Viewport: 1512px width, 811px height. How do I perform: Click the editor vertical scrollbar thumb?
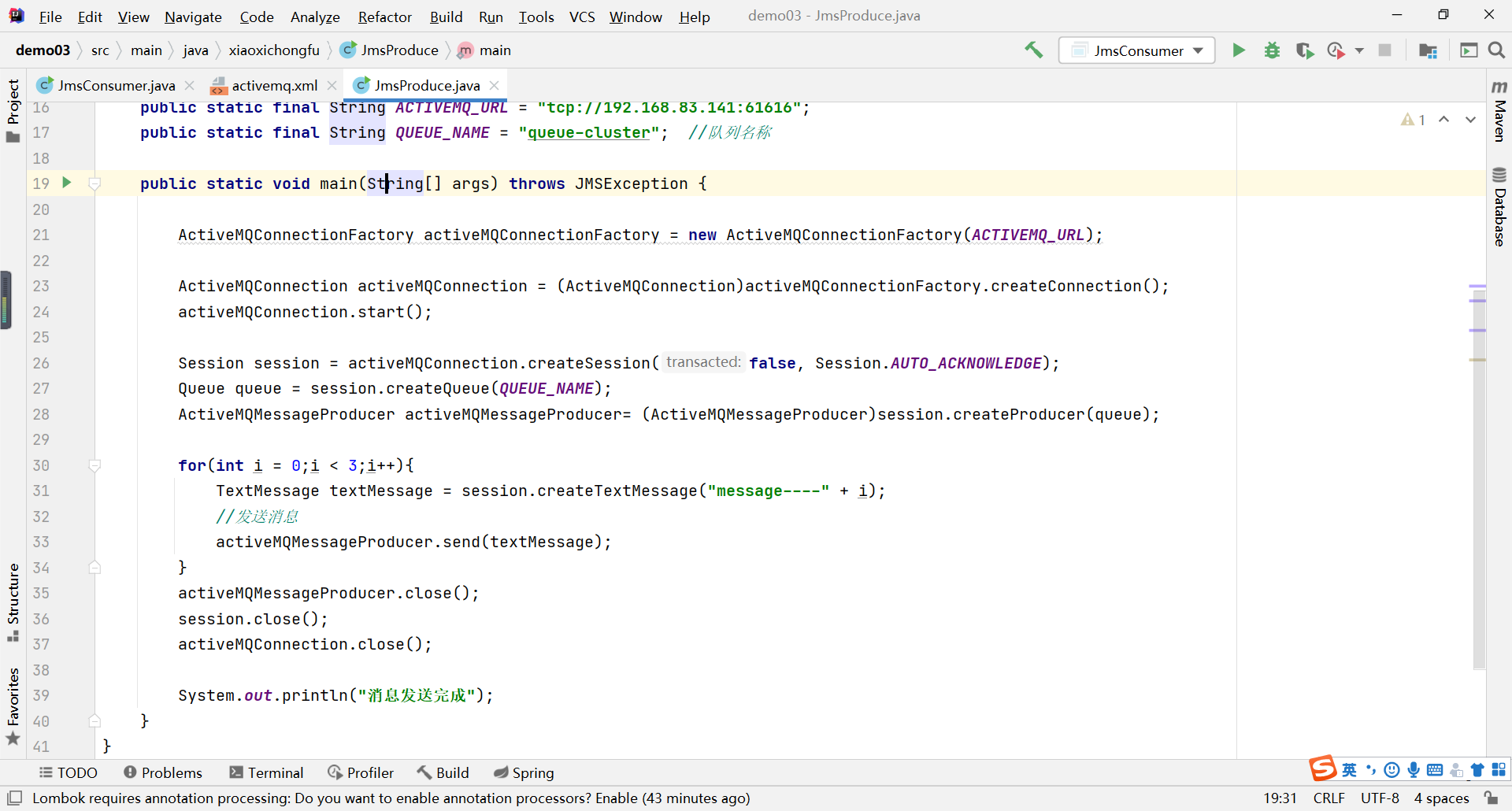click(x=1479, y=479)
